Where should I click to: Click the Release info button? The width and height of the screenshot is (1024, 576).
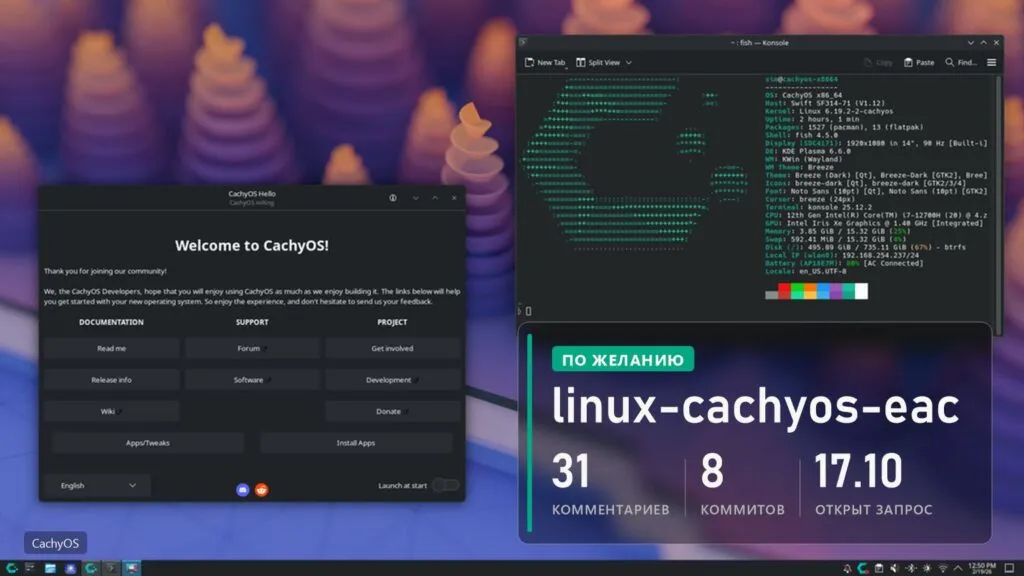[112, 380]
